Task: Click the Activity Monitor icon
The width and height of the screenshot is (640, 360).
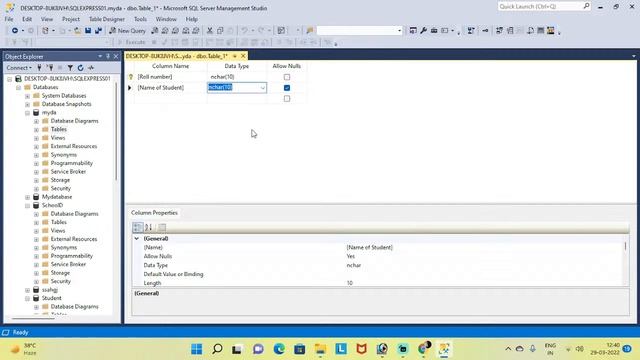Action: coord(91,68)
